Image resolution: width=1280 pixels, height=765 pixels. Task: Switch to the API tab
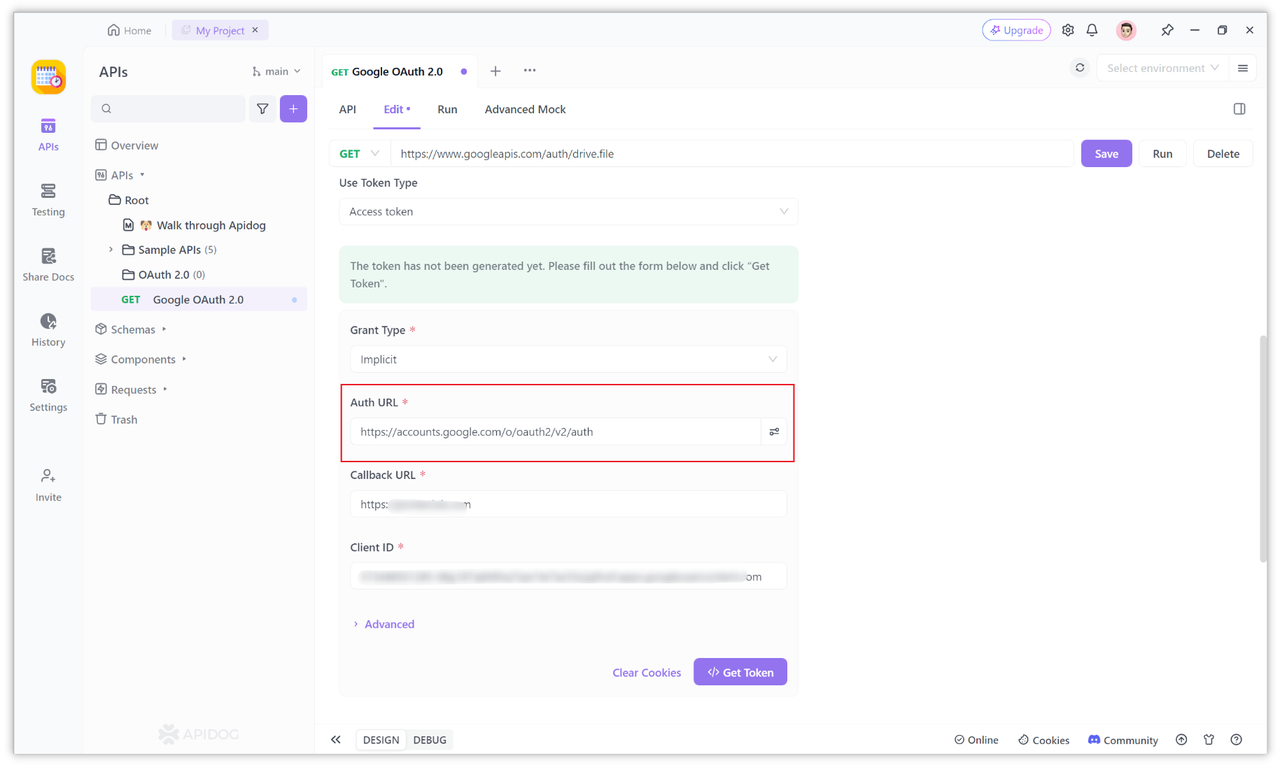[x=347, y=109]
